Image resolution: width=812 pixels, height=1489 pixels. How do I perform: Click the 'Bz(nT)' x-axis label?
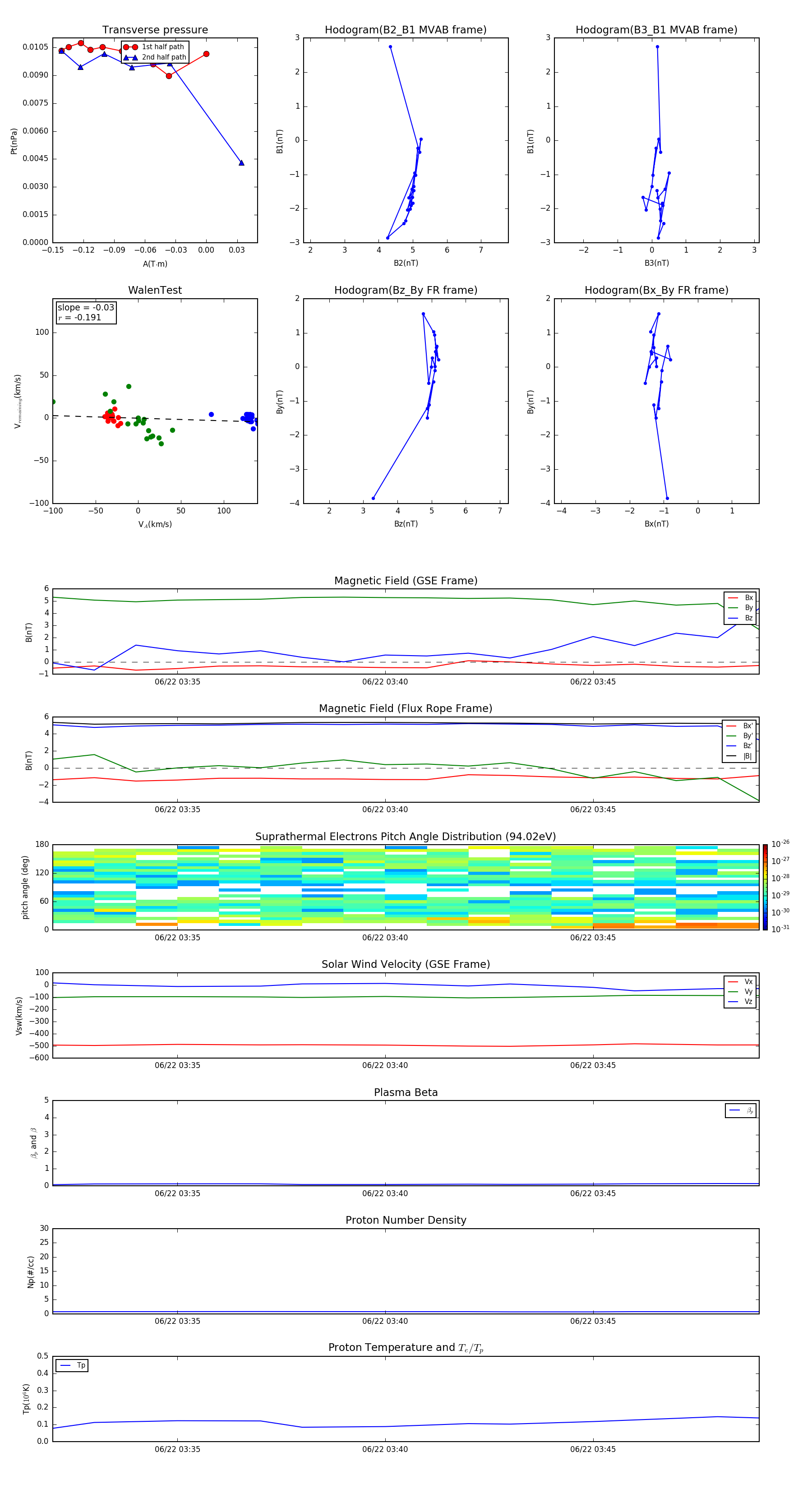406,524
